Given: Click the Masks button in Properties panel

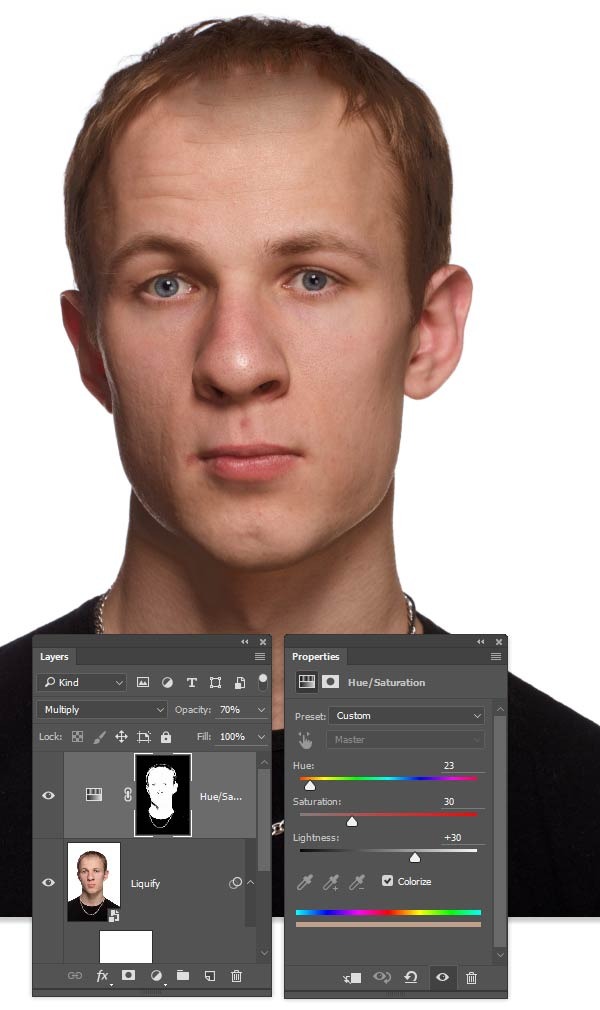Looking at the screenshot, I should click(330, 682).
